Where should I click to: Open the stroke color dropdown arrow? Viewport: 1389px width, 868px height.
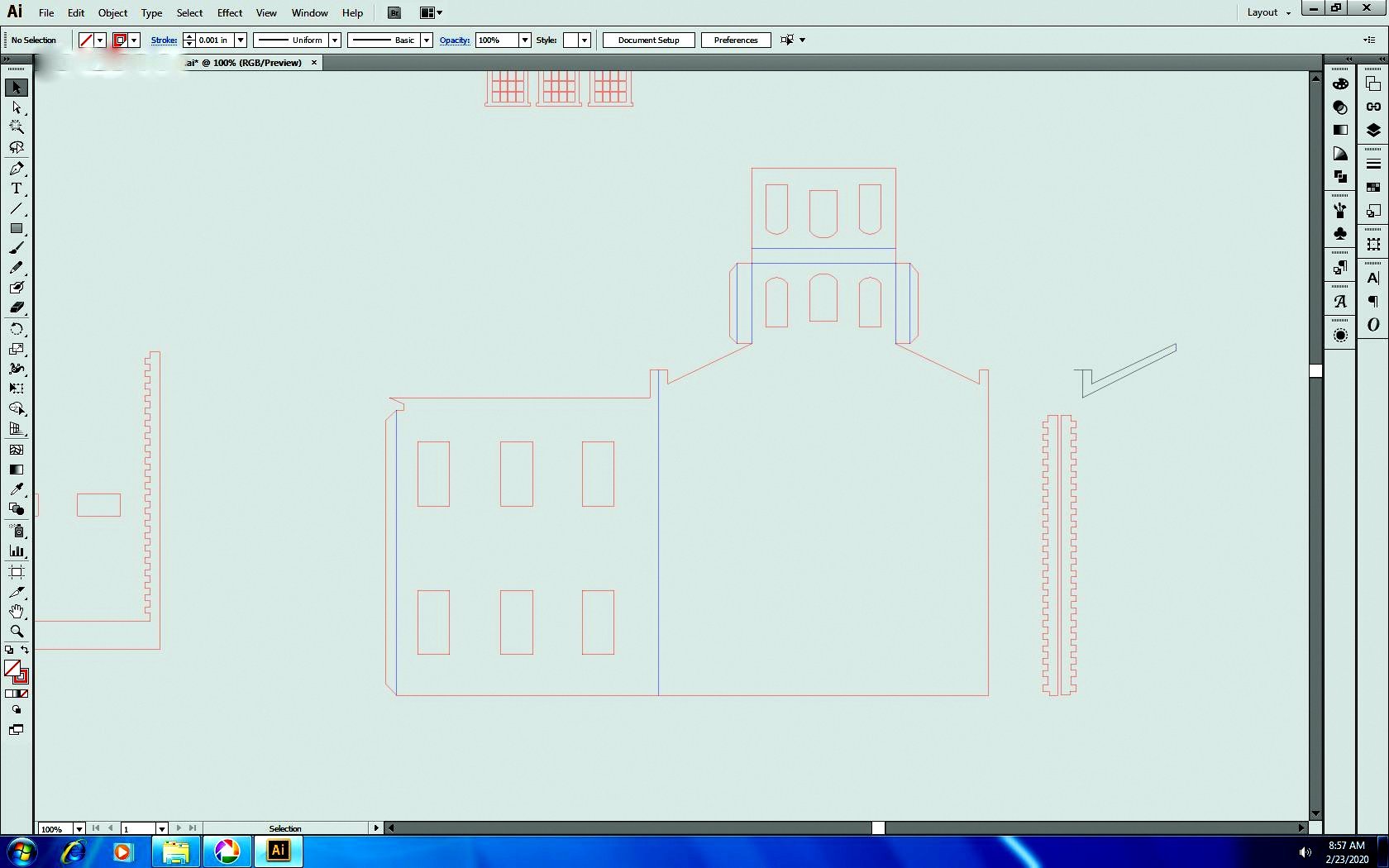tap(134, 40)
